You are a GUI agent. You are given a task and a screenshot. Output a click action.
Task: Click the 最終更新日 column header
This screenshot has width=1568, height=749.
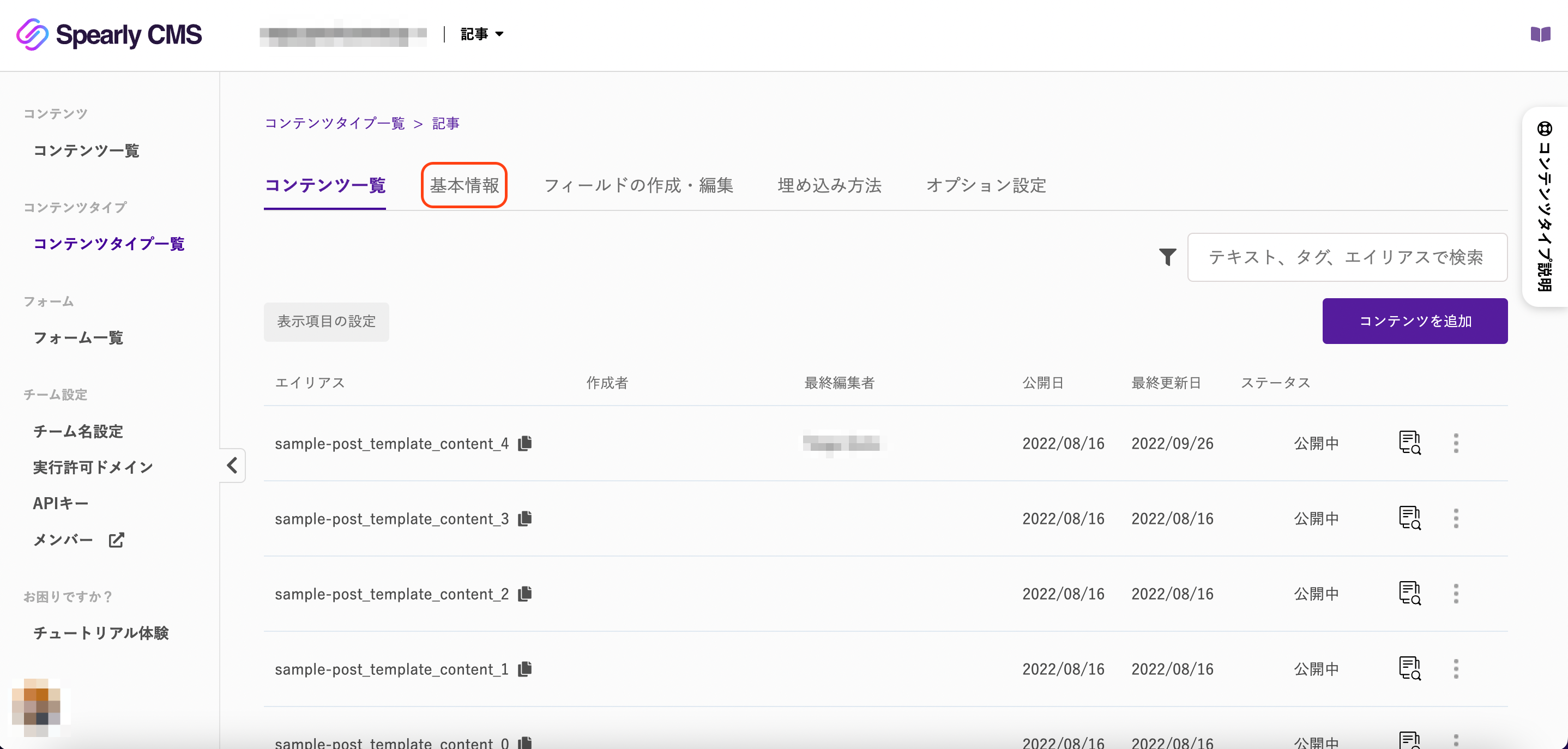[x=1166, y=383]
